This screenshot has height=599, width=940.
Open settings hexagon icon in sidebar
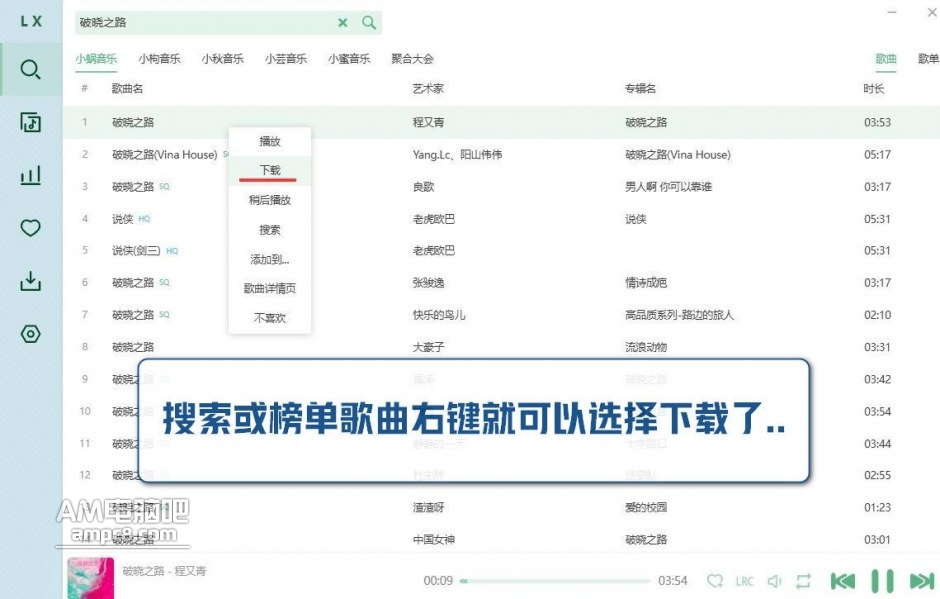31,334
